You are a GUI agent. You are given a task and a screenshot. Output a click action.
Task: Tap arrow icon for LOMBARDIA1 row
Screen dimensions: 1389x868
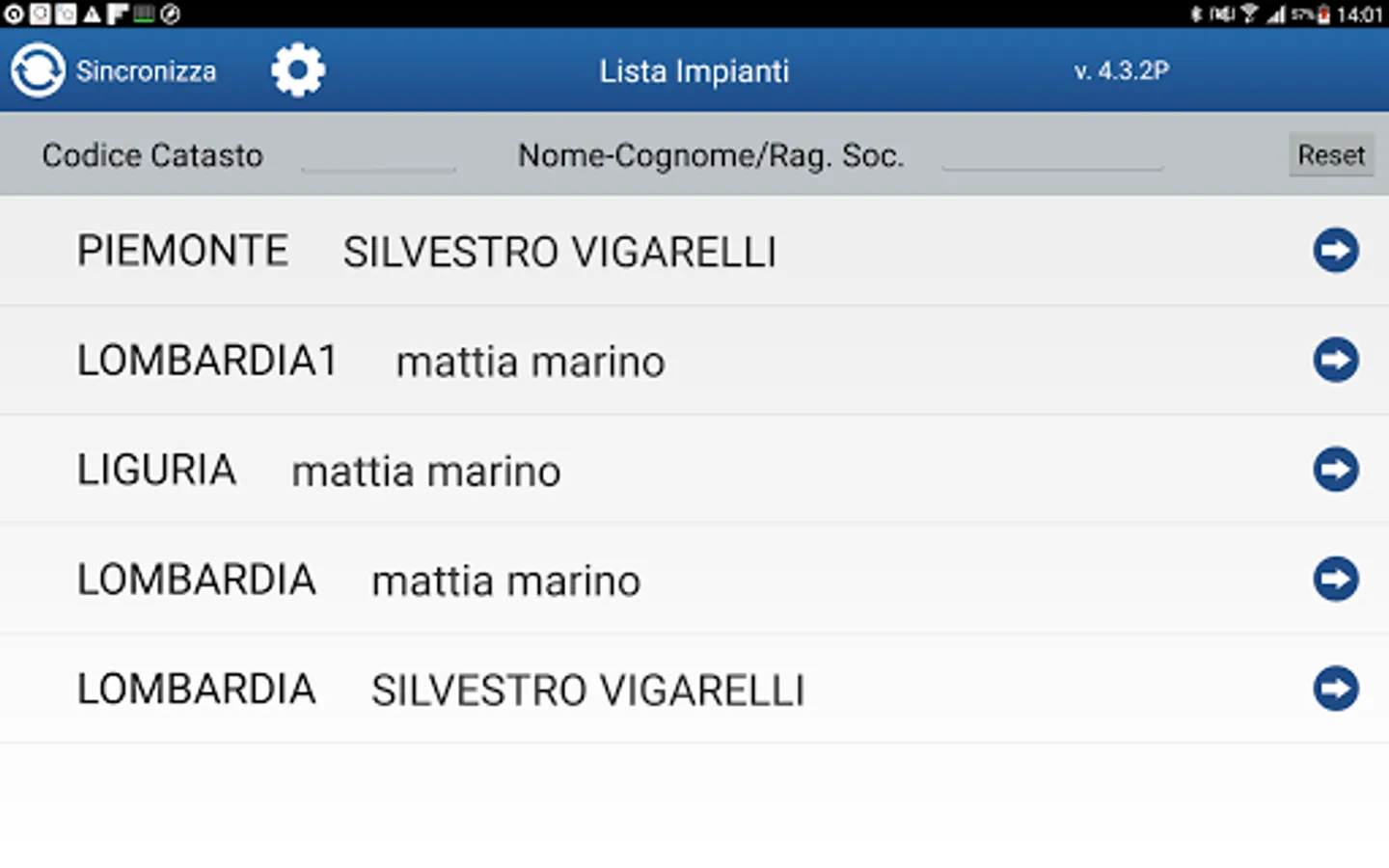1335,361
